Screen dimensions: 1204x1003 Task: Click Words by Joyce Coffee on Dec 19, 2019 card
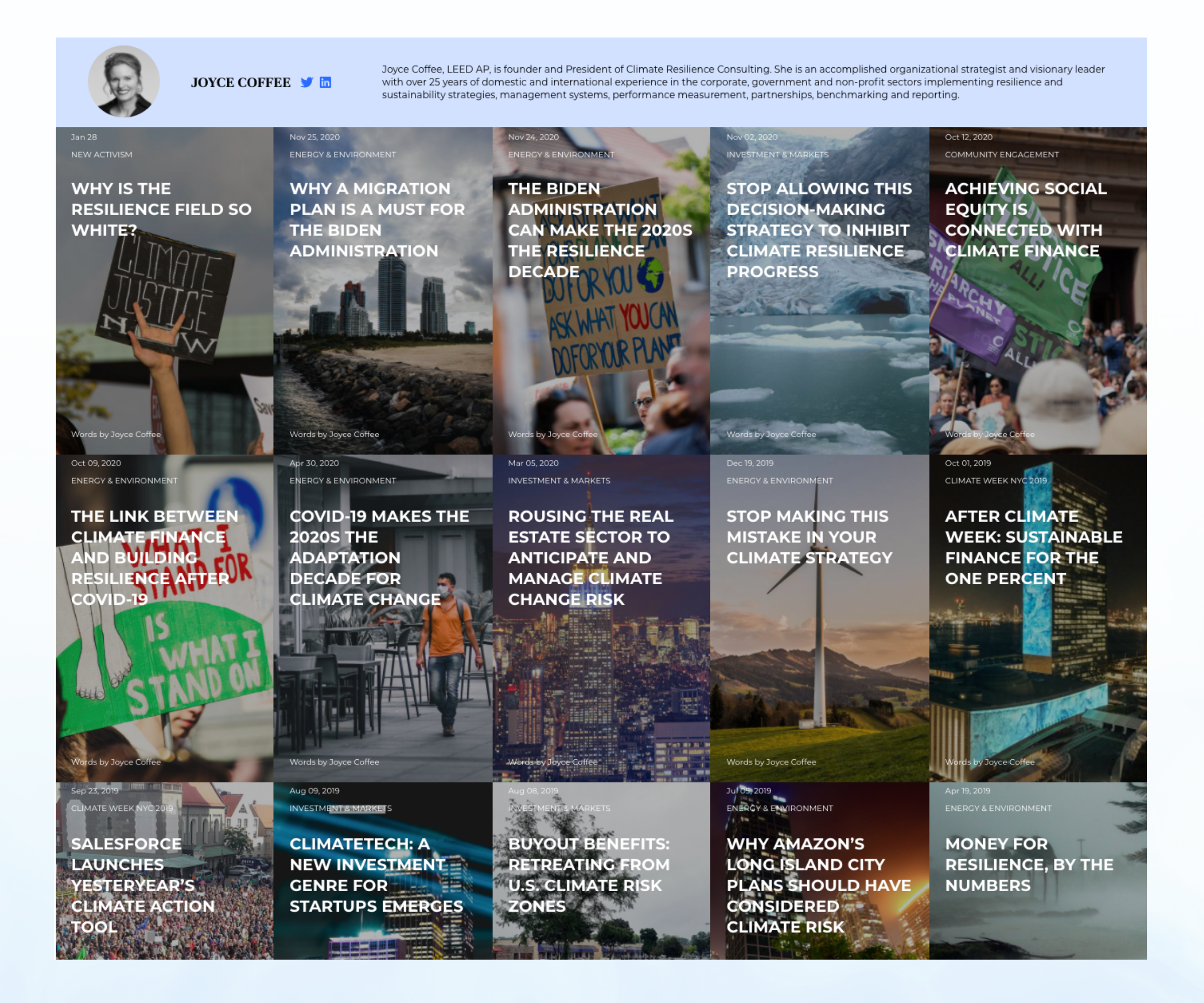[x=771, y=762]
